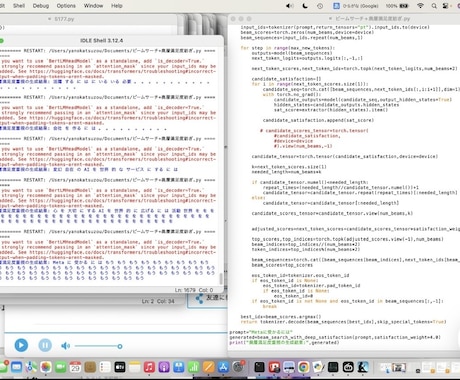Open Google input source menu
Screen dimensions: 460x380
(x=356, y=6)
